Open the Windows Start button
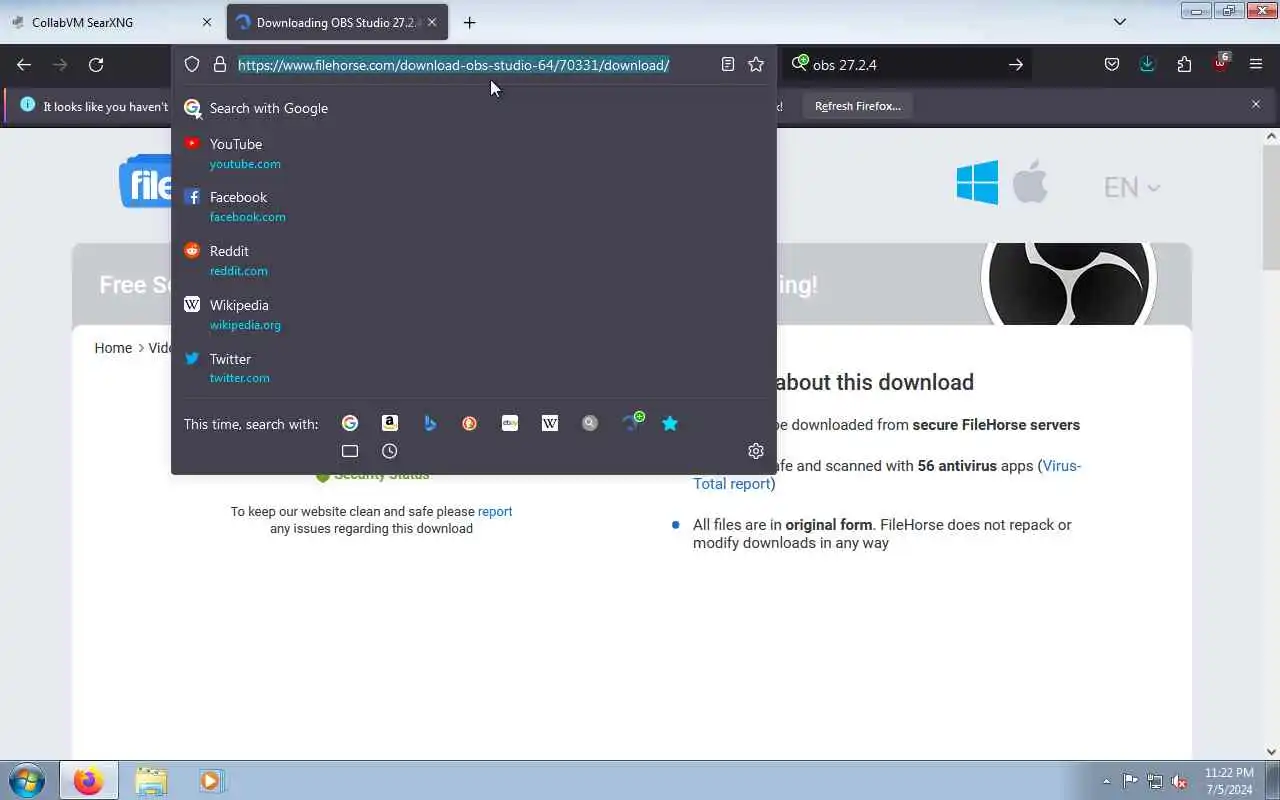Image resolution: width=1280 pixels, height=800 pixels. coord(26,780)
